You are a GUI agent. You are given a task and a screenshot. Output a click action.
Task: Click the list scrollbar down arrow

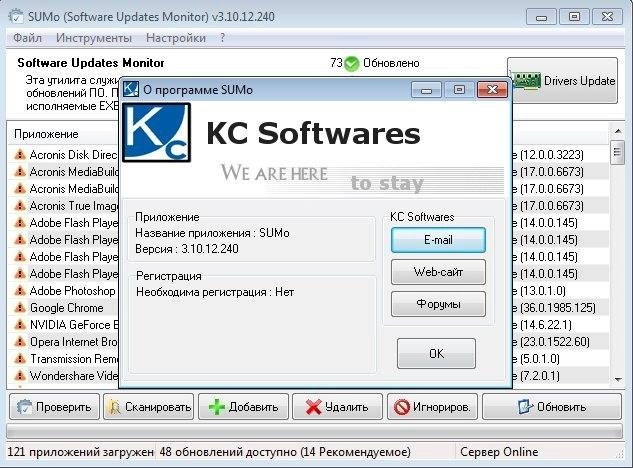(x=618, y=379)
